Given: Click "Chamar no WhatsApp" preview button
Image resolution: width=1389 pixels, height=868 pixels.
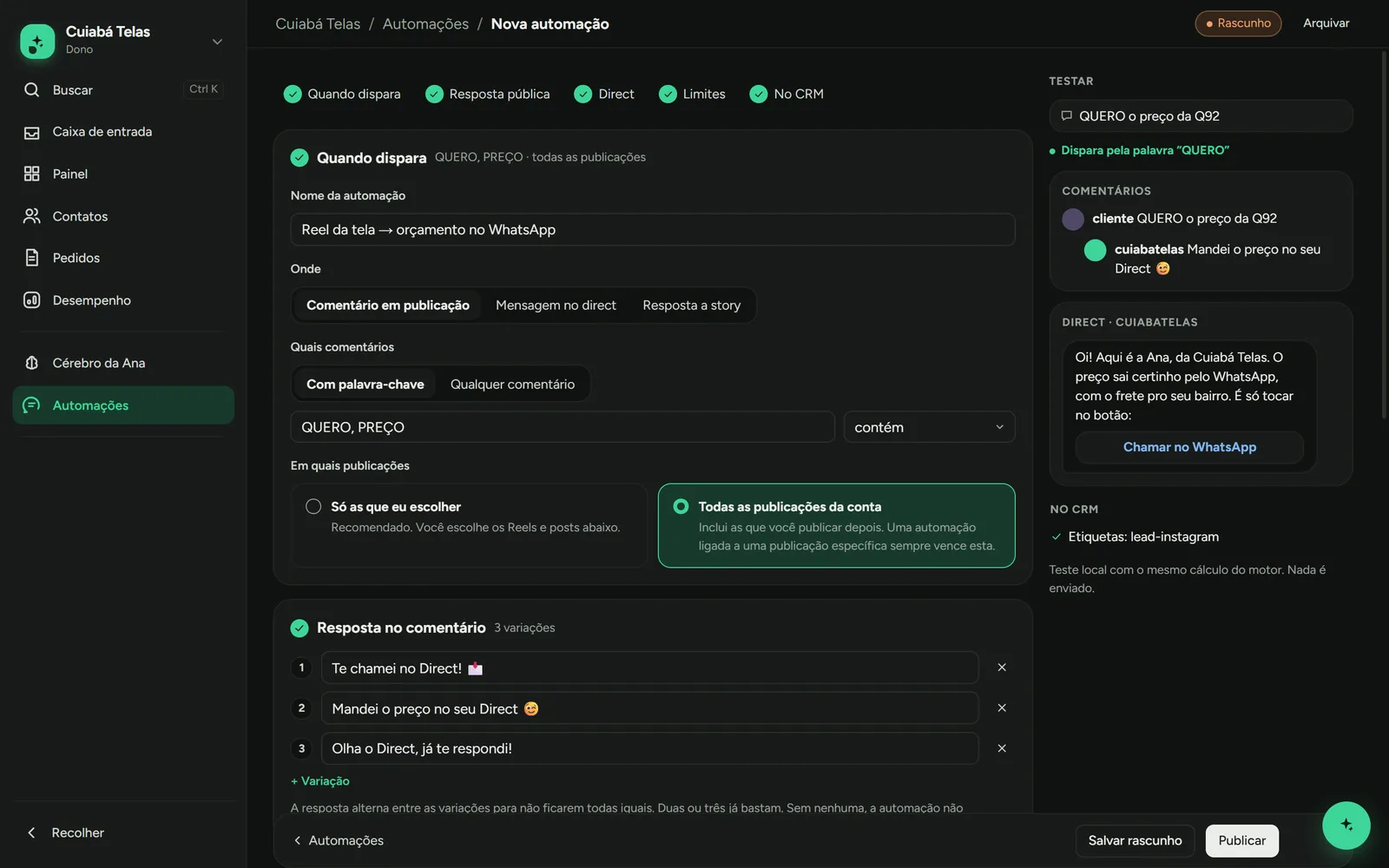Looking at the screenshot, I should pos(1189,447).
